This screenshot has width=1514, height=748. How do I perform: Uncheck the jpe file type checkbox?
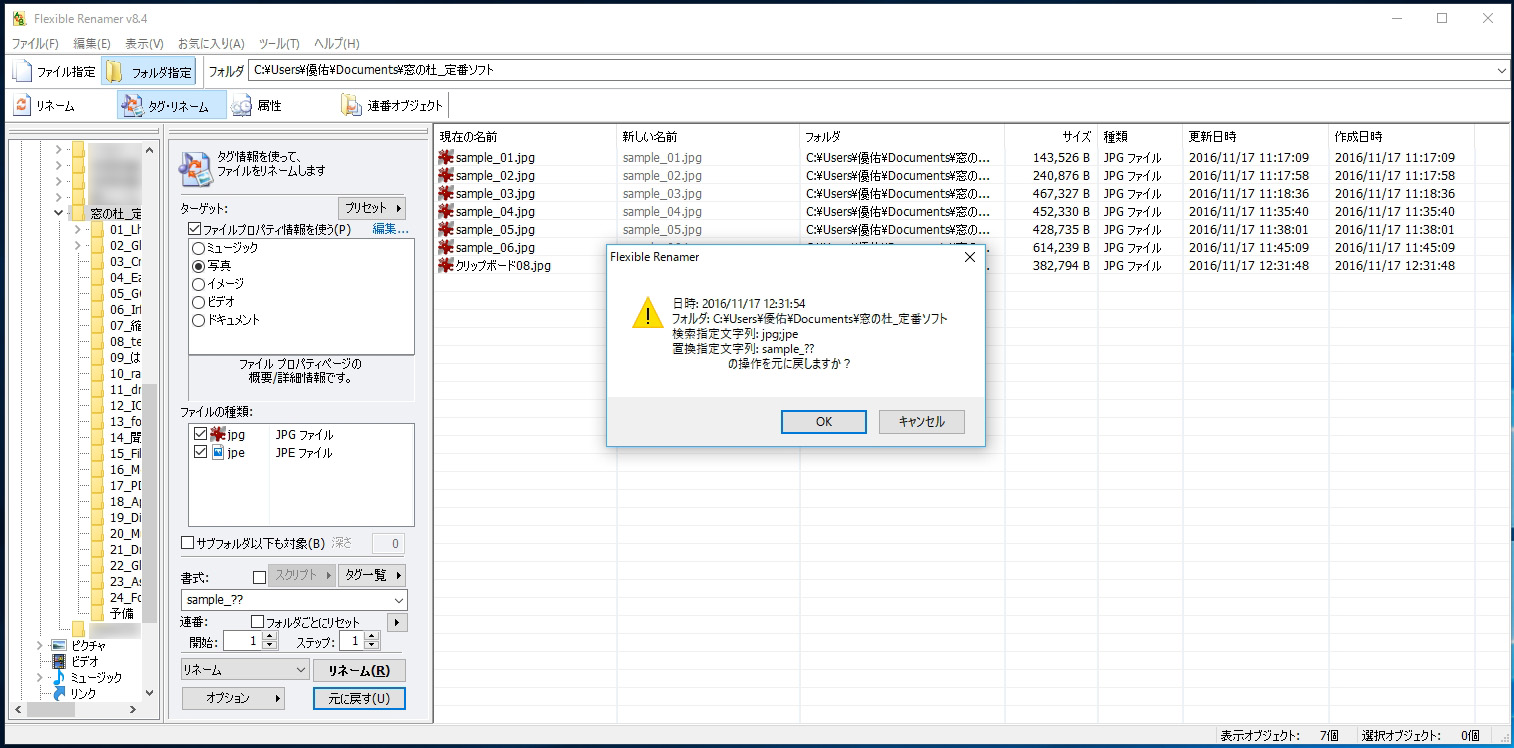pyautogui.click(x=201, y=453)
